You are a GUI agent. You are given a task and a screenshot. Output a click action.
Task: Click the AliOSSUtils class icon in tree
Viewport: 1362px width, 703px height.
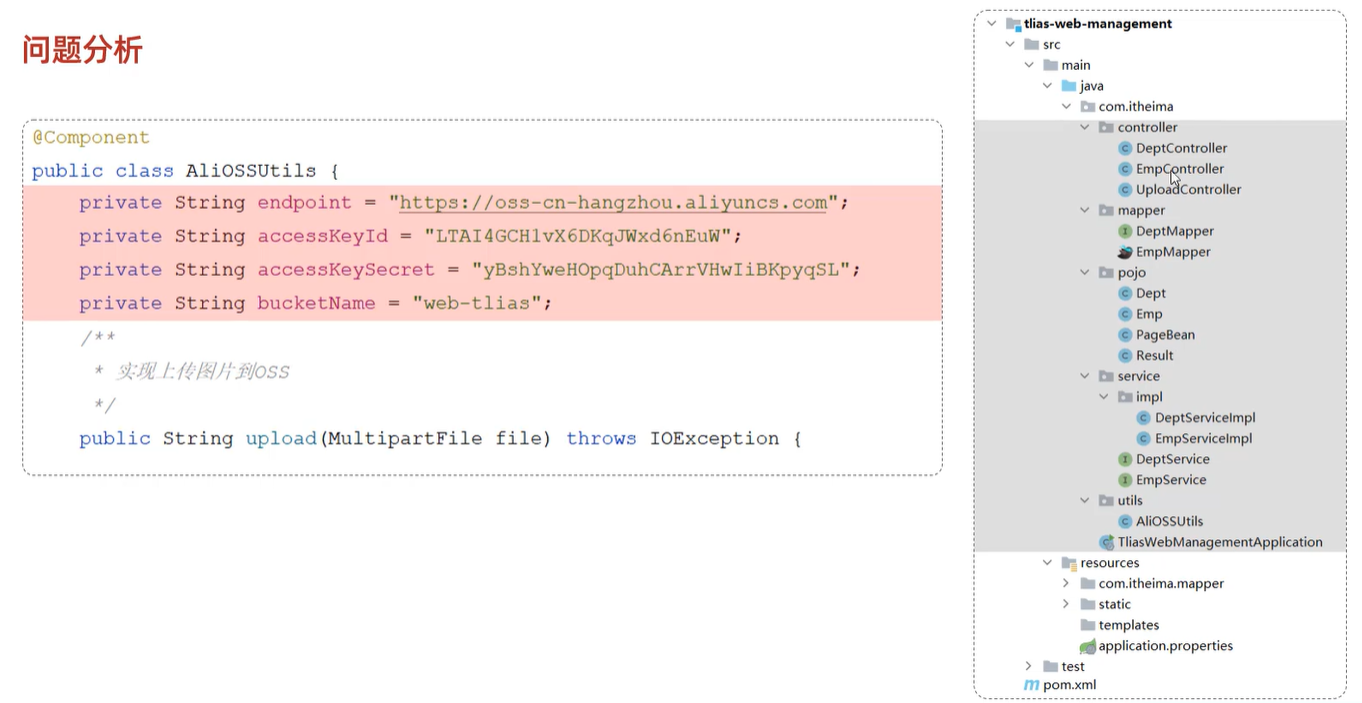coord(1125,521)
